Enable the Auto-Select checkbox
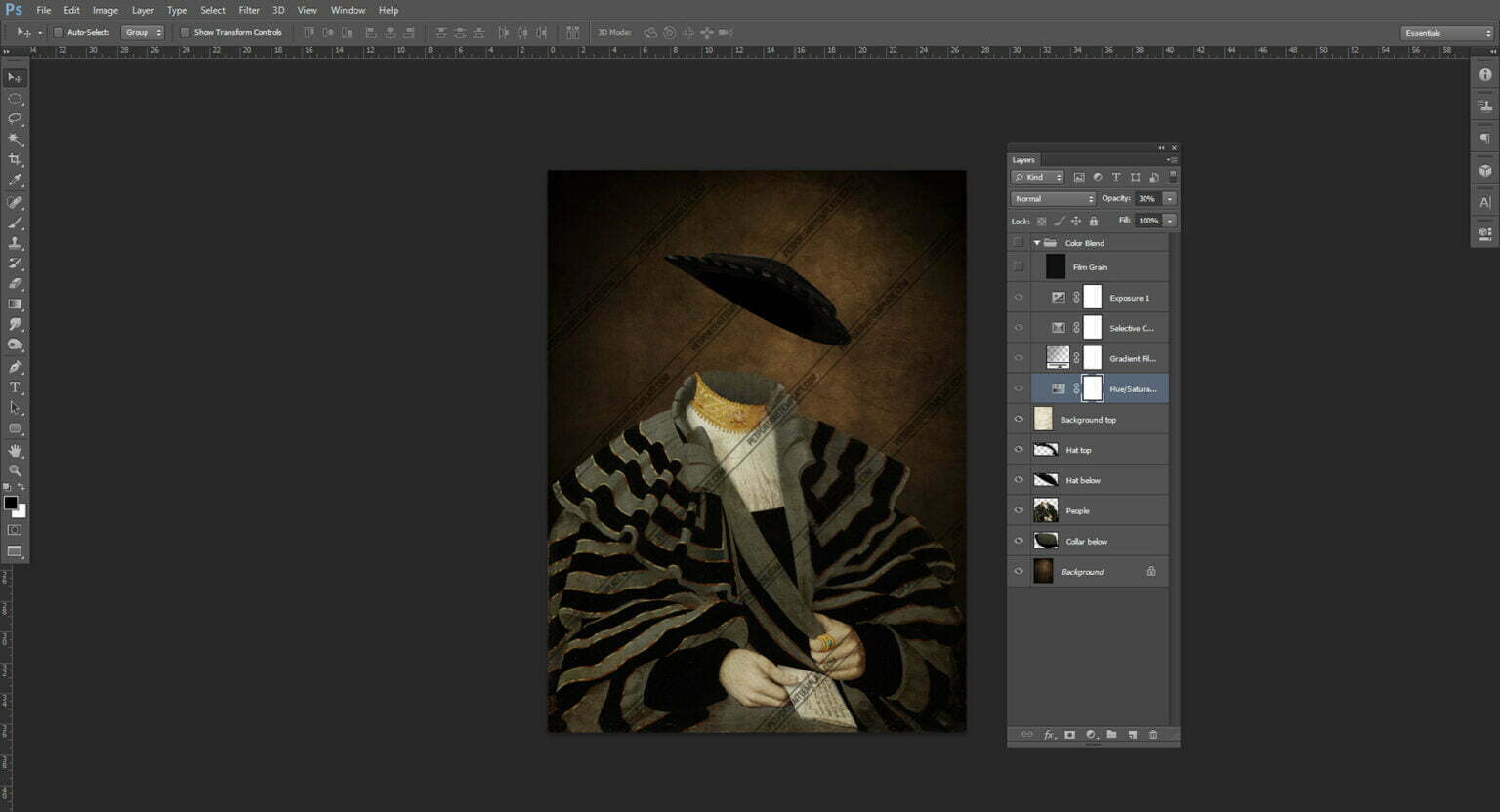 point(58,32)
